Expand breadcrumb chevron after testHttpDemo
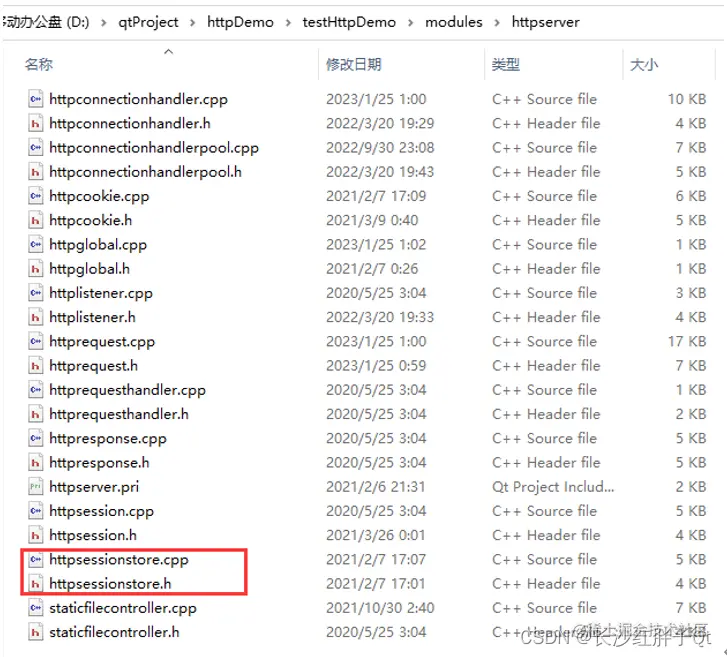The height and width of the screenshot is (657, 727). [x=410, y=22]
